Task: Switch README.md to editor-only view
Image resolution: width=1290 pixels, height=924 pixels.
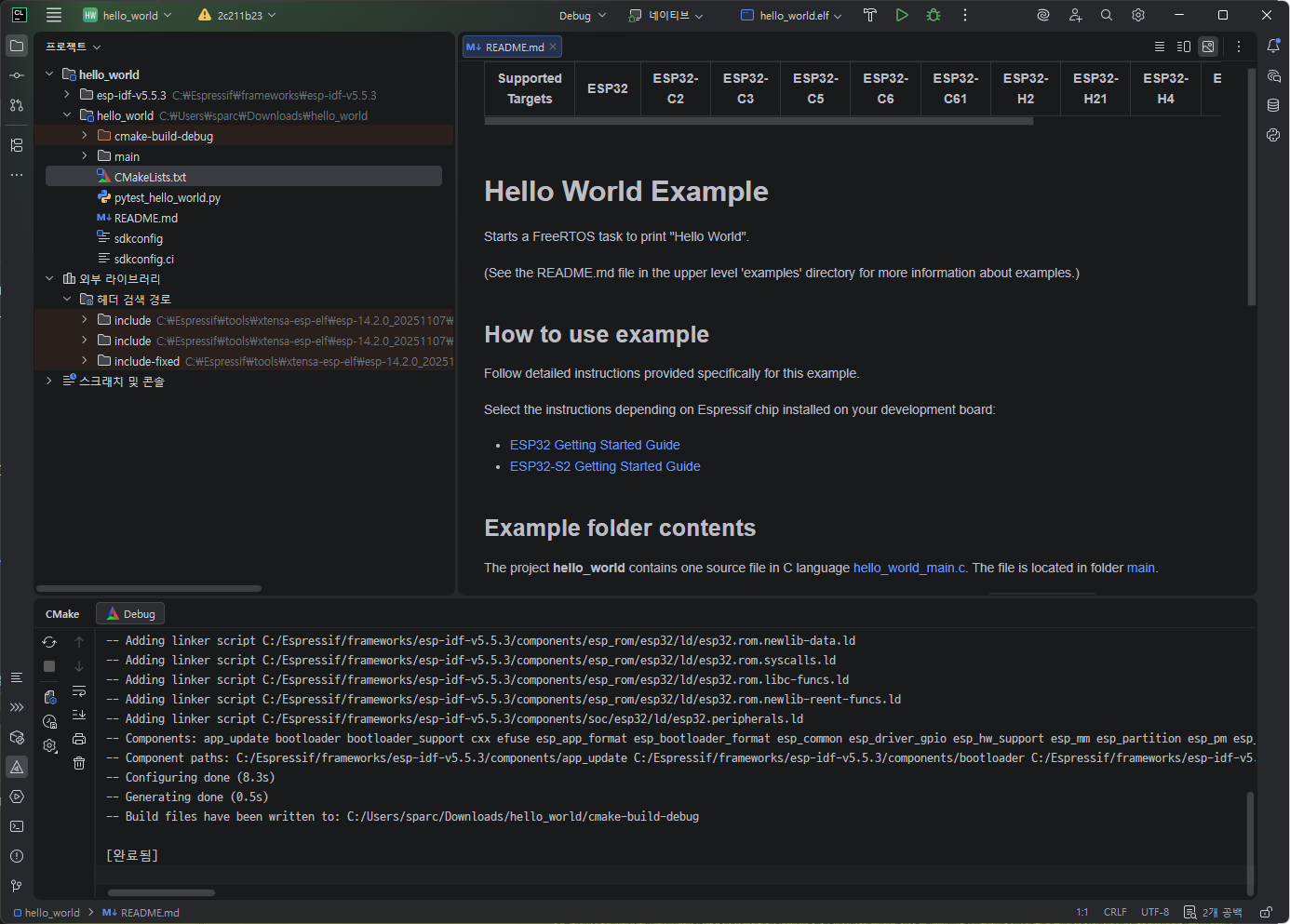Action: point(1159,47)
